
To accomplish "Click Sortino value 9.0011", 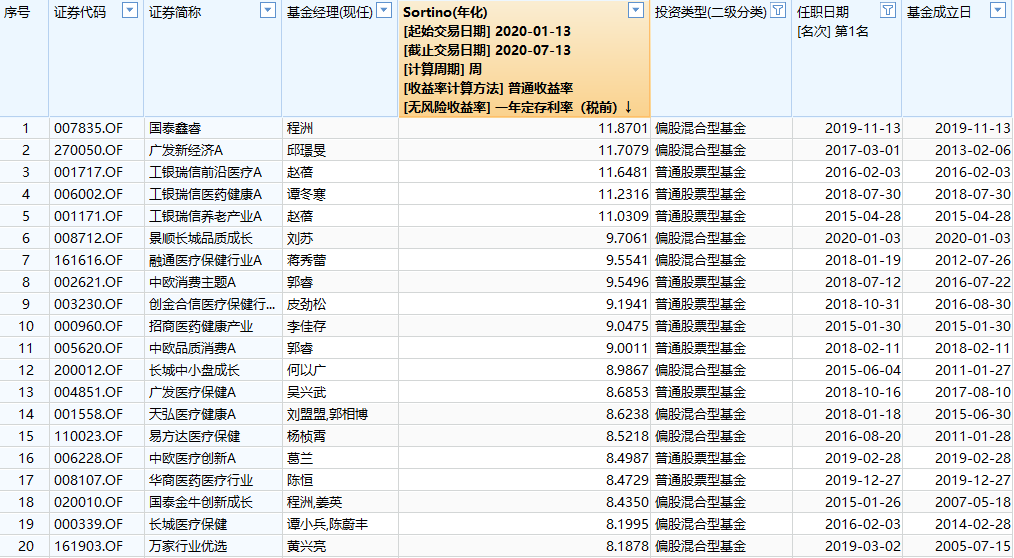I will pyautogui.click(x=627, y=348).
